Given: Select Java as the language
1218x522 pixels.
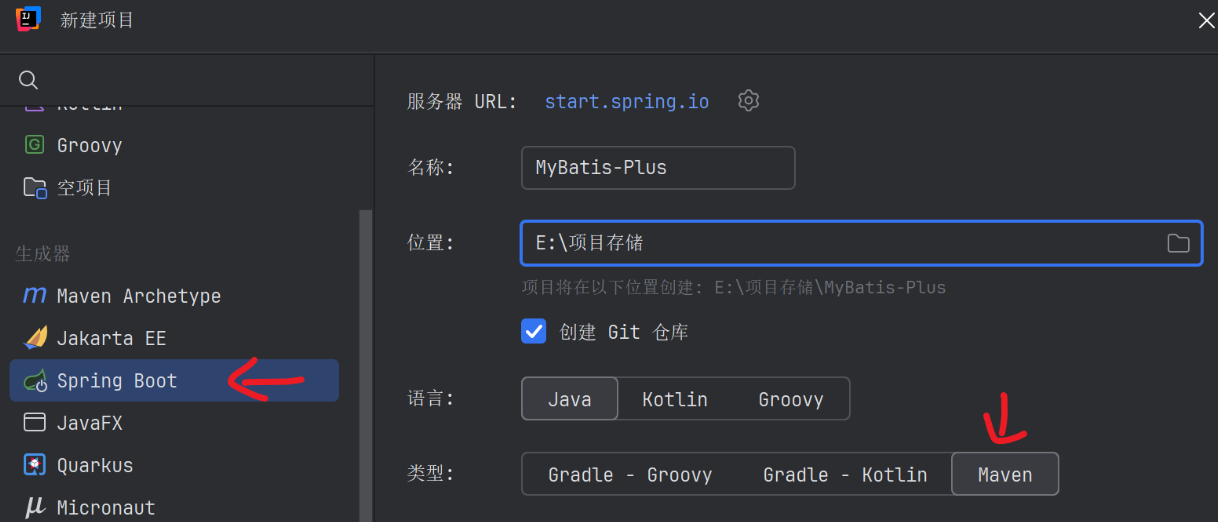Looking at the screenshot, I should coord(570,399).
